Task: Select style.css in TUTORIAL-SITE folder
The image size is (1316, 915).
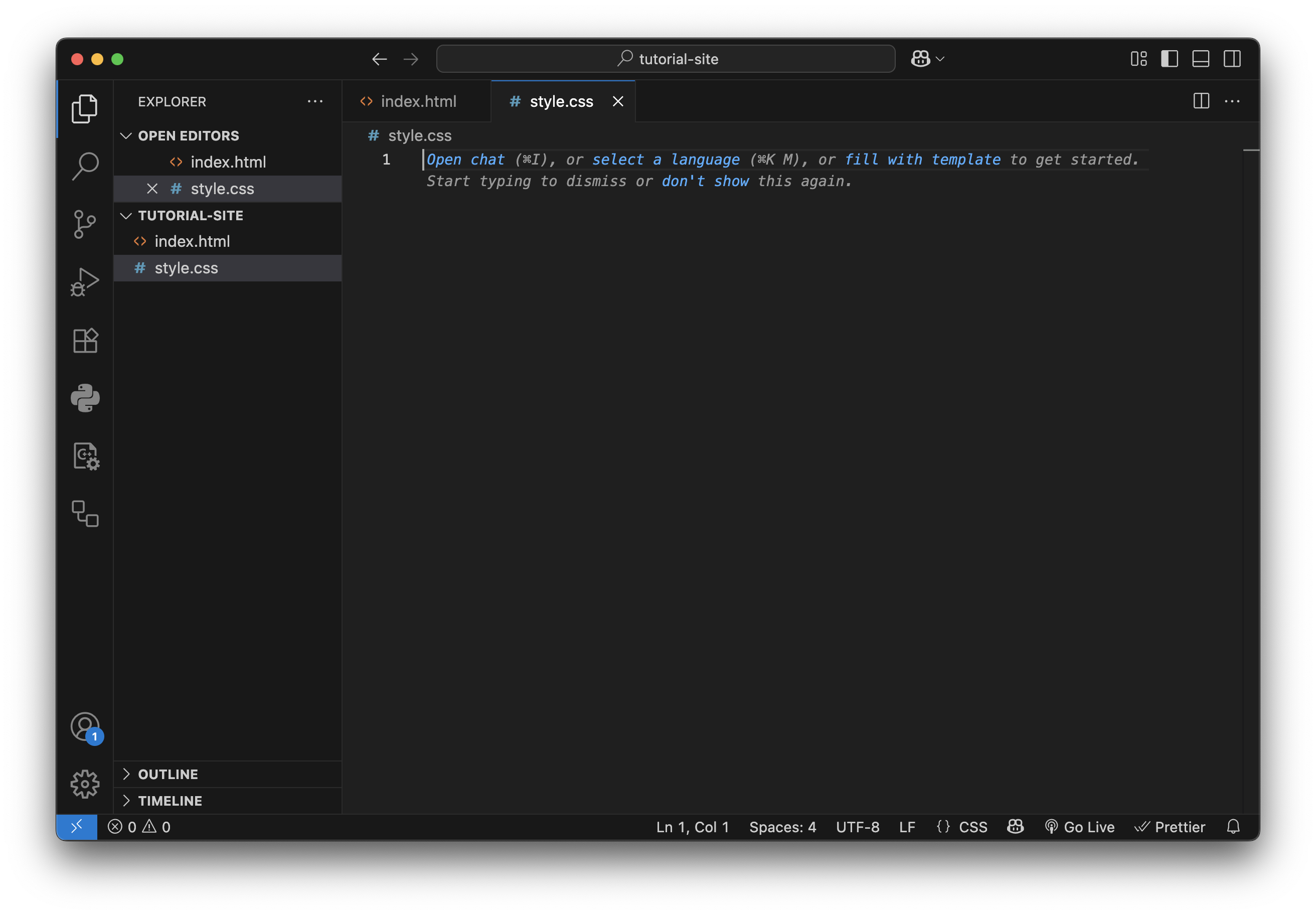Action: pyautogui.click(x=228, y=268)
